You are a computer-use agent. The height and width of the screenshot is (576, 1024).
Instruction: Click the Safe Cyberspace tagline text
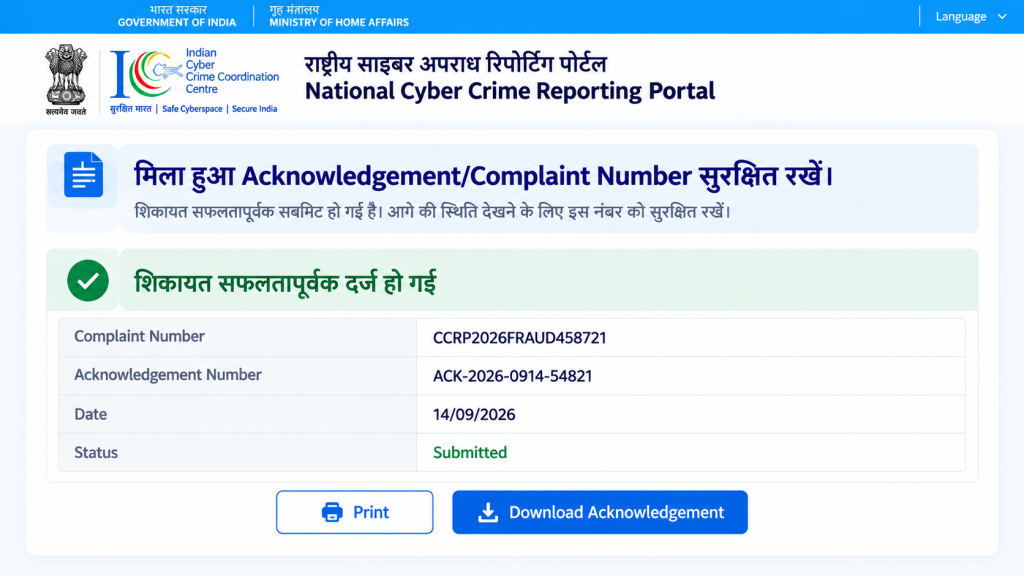pos(192,109)
